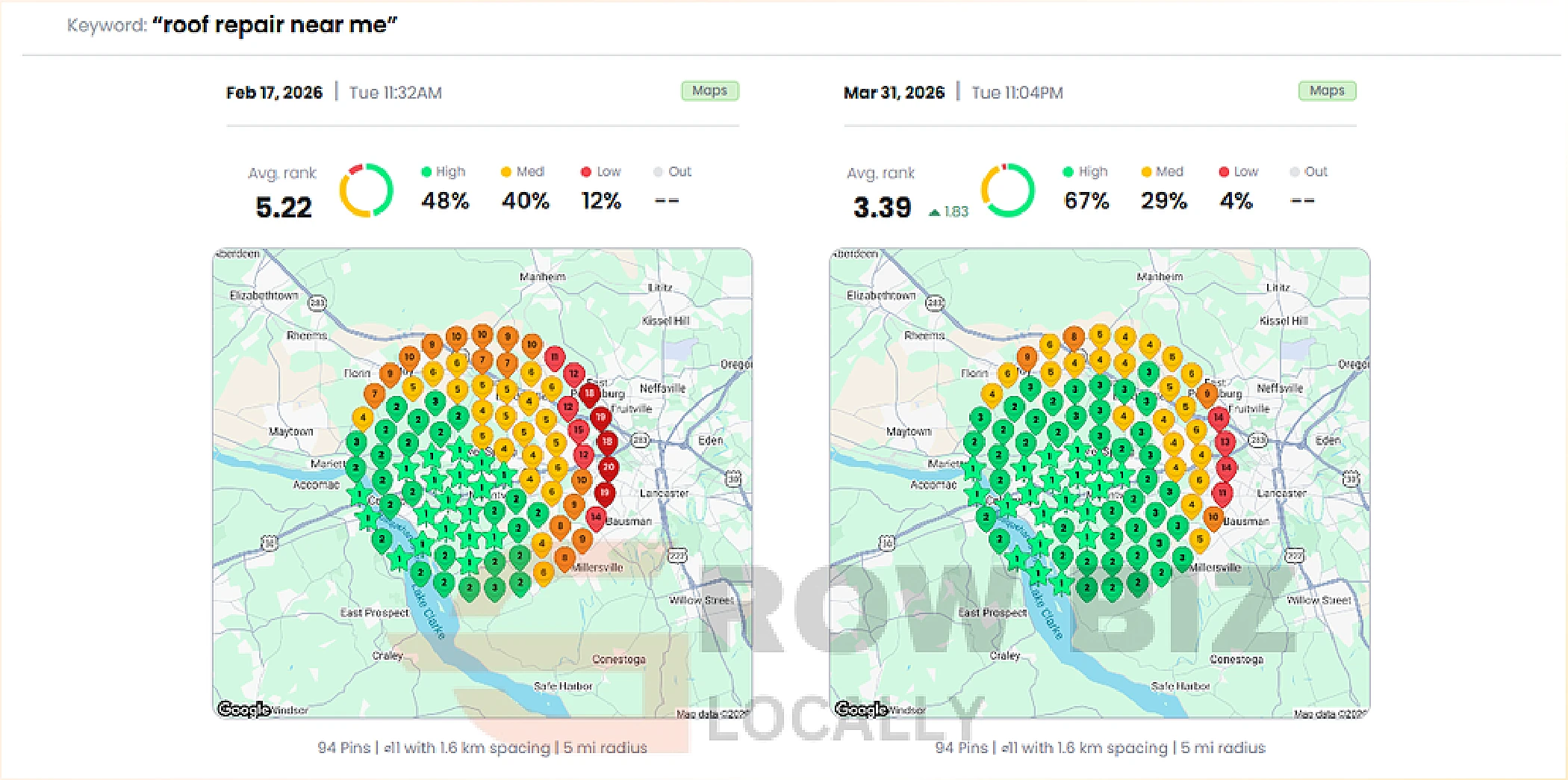Click the red 11 pin on Mar map
Viewport: 1568px width, 780px height.
click(1222, 494)
